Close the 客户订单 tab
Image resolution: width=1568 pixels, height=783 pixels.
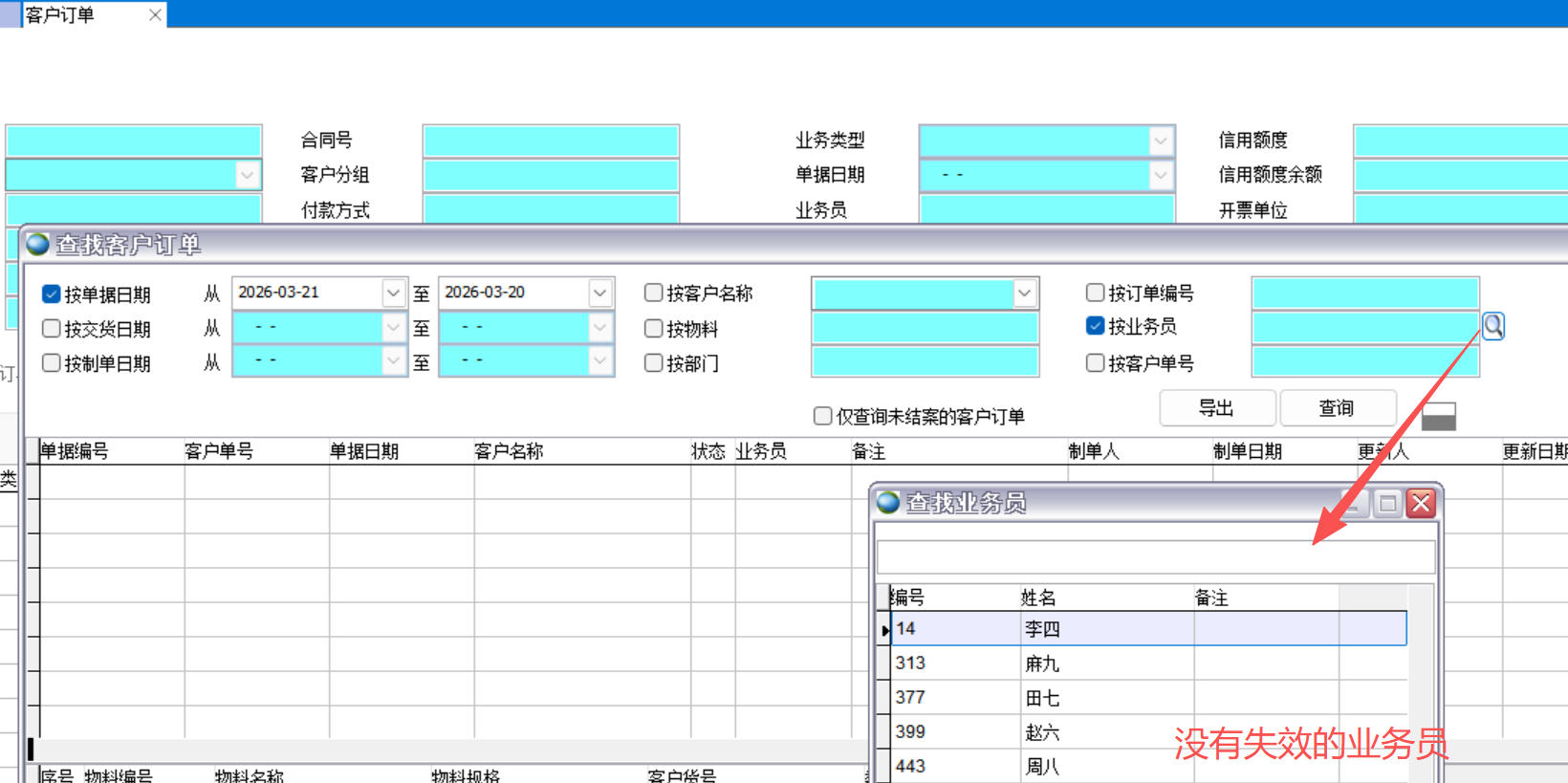[x=155, y=14]
